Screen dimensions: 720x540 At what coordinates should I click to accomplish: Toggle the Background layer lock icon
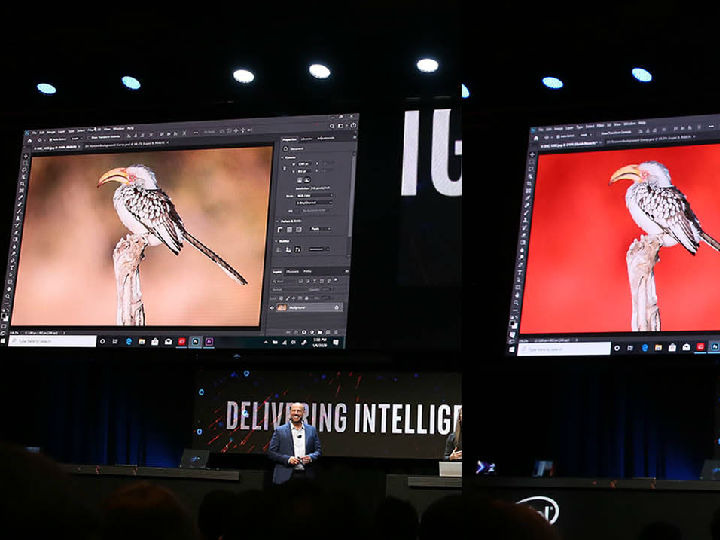(336, 308)
